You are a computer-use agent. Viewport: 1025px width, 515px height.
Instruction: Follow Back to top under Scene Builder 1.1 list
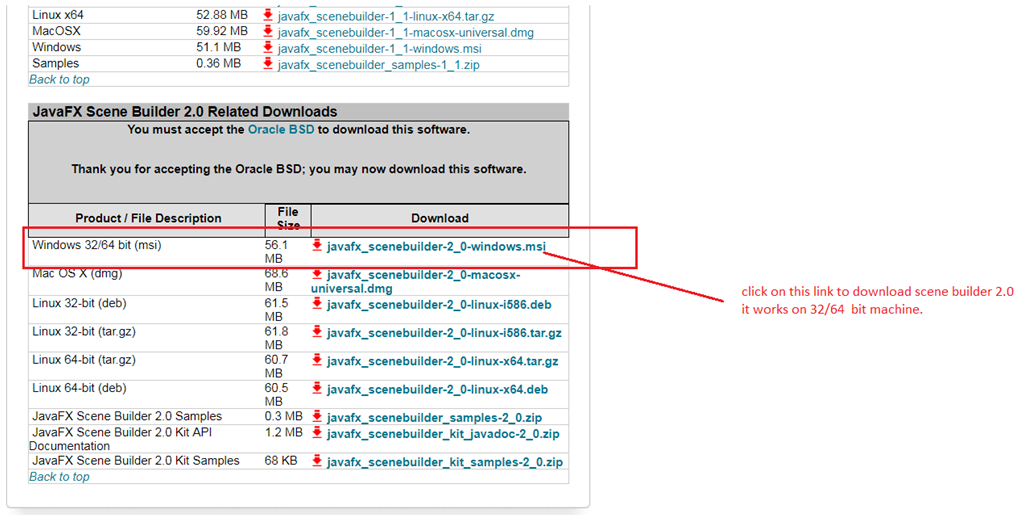click(59, 80)
